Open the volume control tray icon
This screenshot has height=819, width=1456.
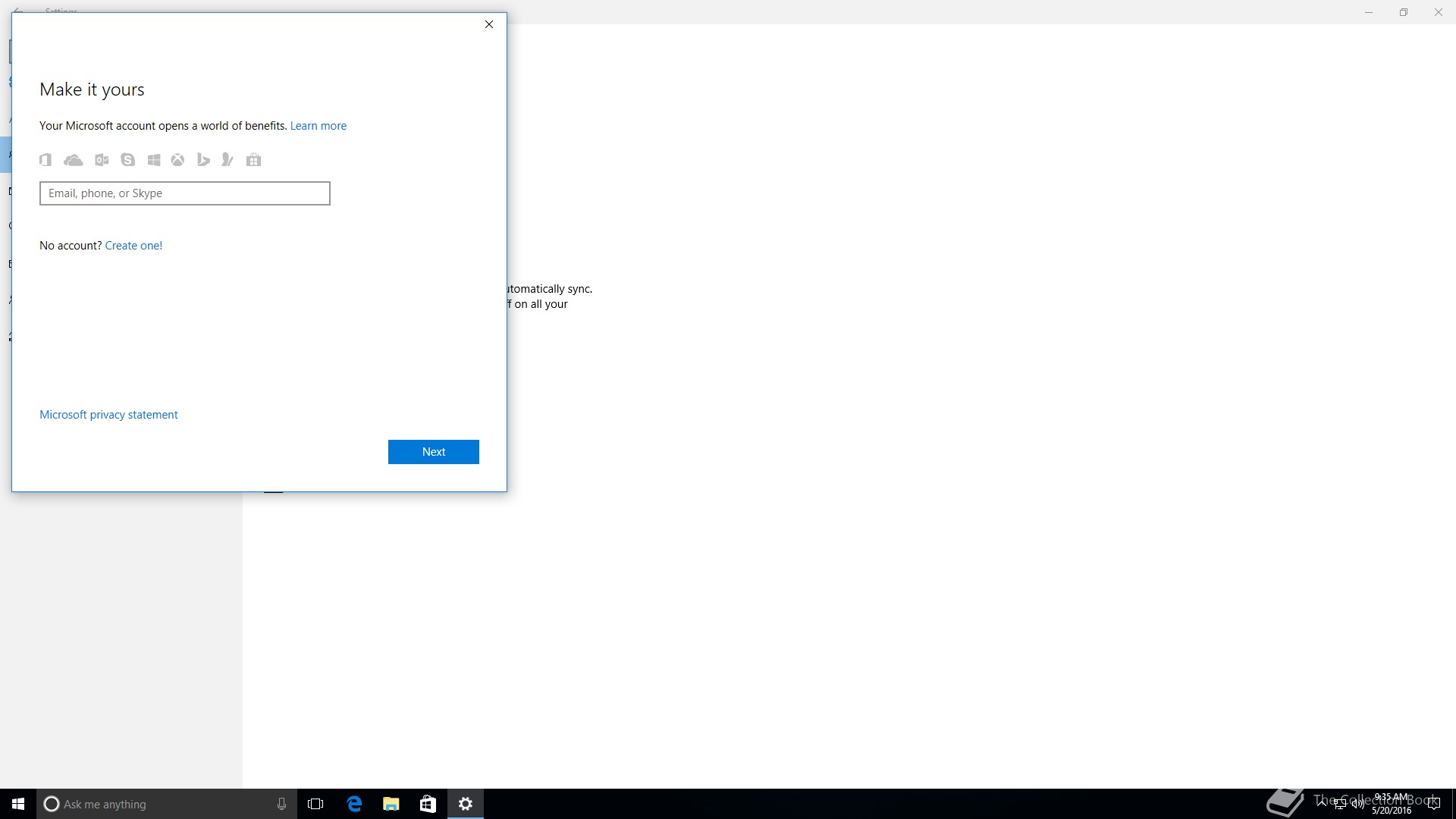(x=1357, y=804)
